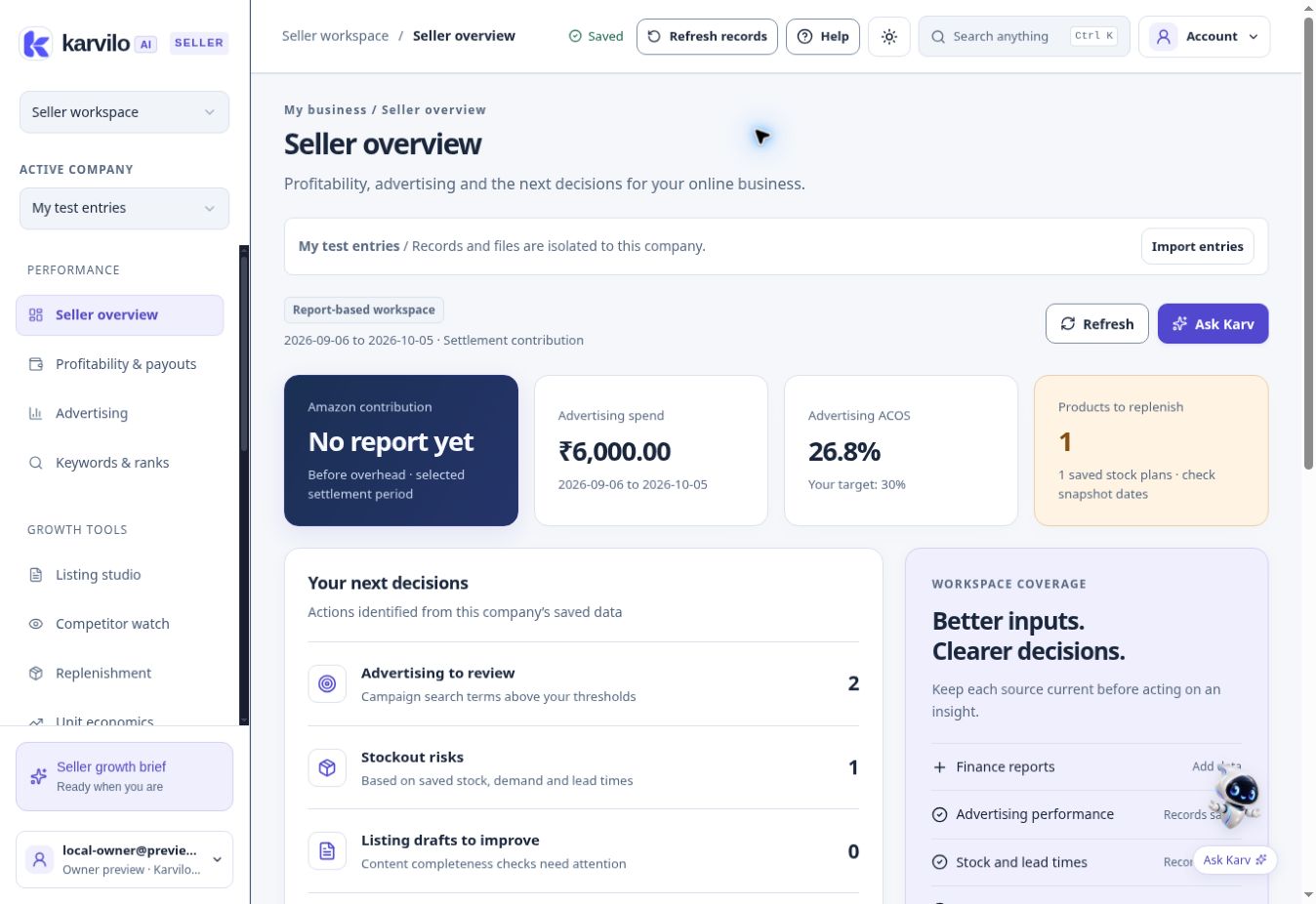Screen dimensions: 1316x904
Task: Click the Competitor watch eye icon
Action: 36,624
